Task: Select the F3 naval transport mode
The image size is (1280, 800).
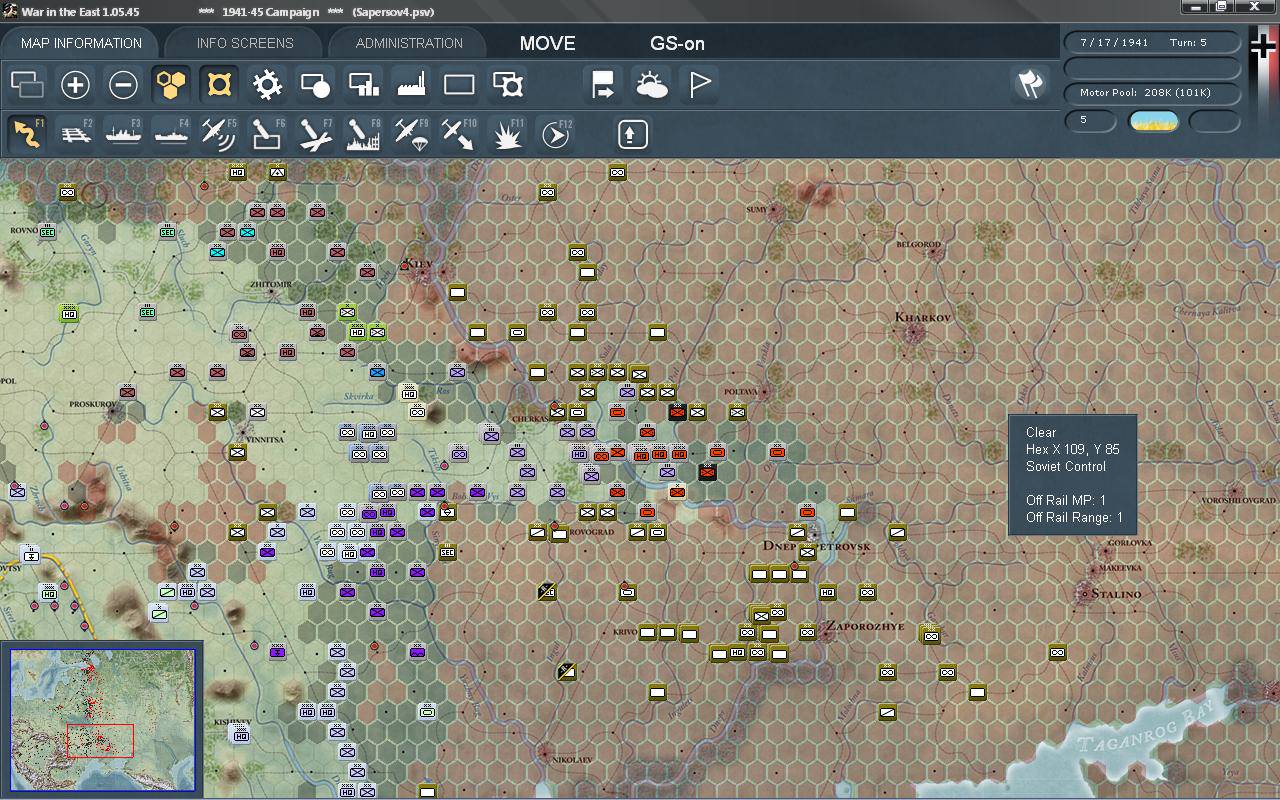Action: click(x=123, y=133)
